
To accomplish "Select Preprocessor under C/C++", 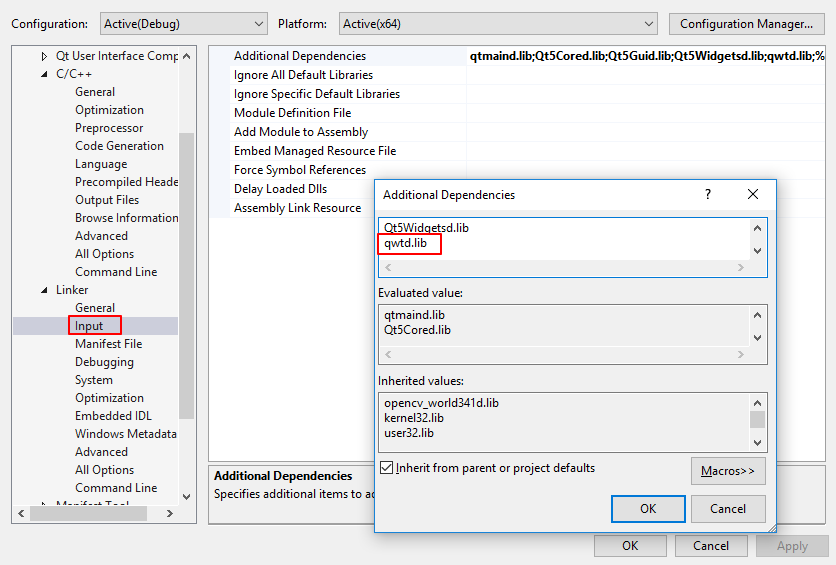I will coord(108,128).
